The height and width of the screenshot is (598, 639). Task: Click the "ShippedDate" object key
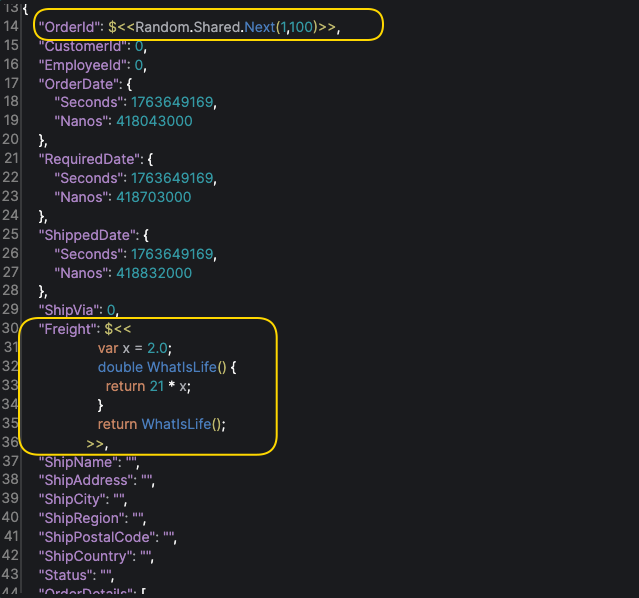pos(83,235)
